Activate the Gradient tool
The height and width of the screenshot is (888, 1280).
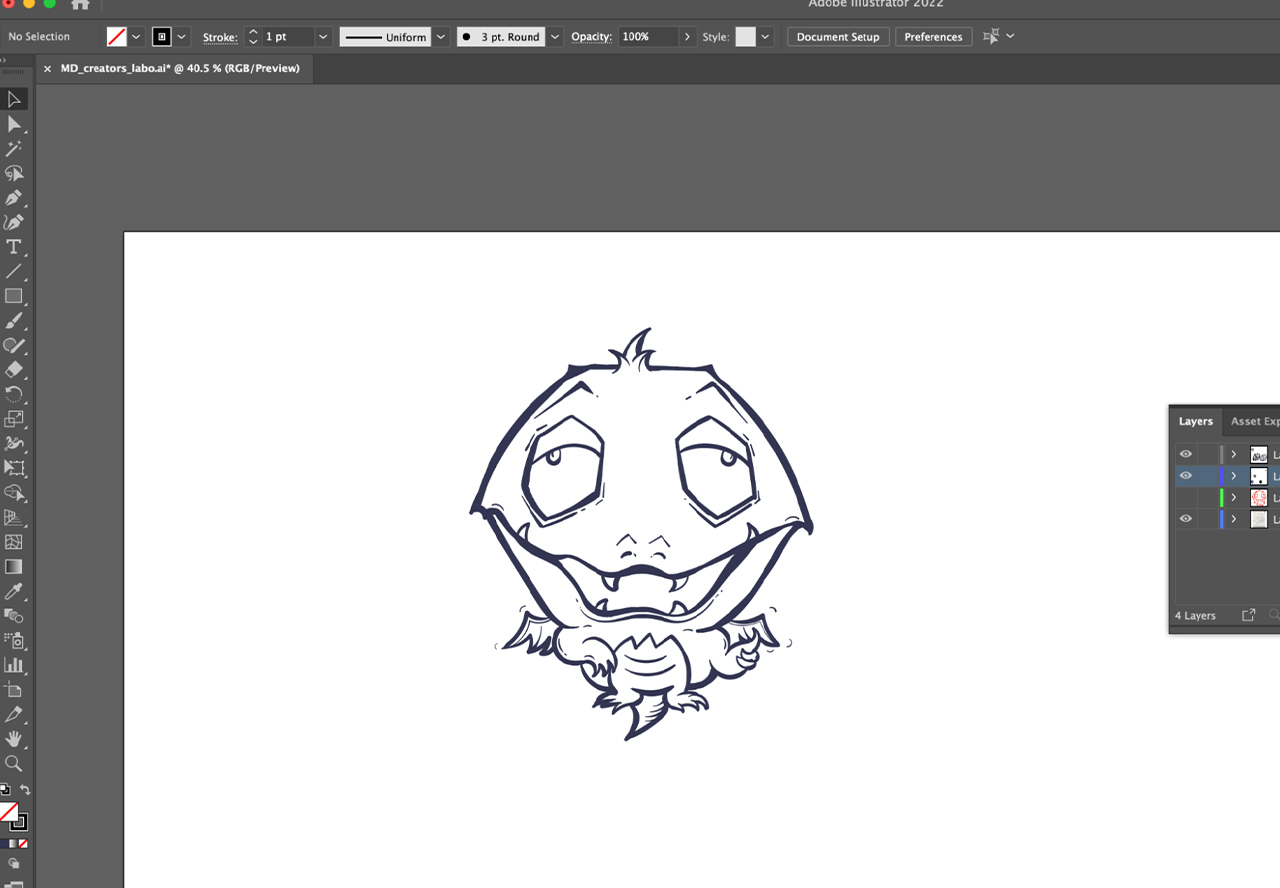click(14, 566)
